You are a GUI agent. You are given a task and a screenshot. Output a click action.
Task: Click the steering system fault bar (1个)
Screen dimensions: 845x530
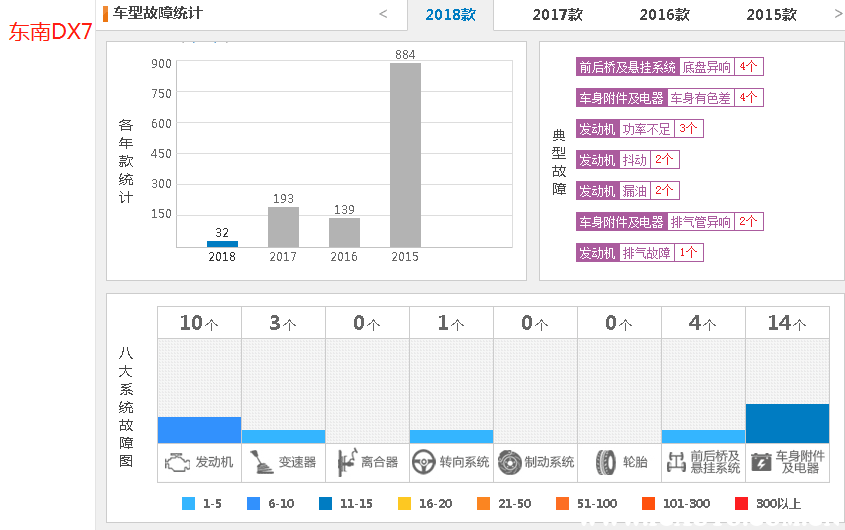click(x=452, y=436)
